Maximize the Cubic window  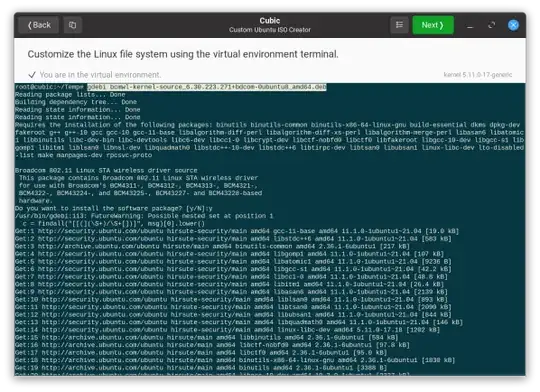click(x=491, y=25)
